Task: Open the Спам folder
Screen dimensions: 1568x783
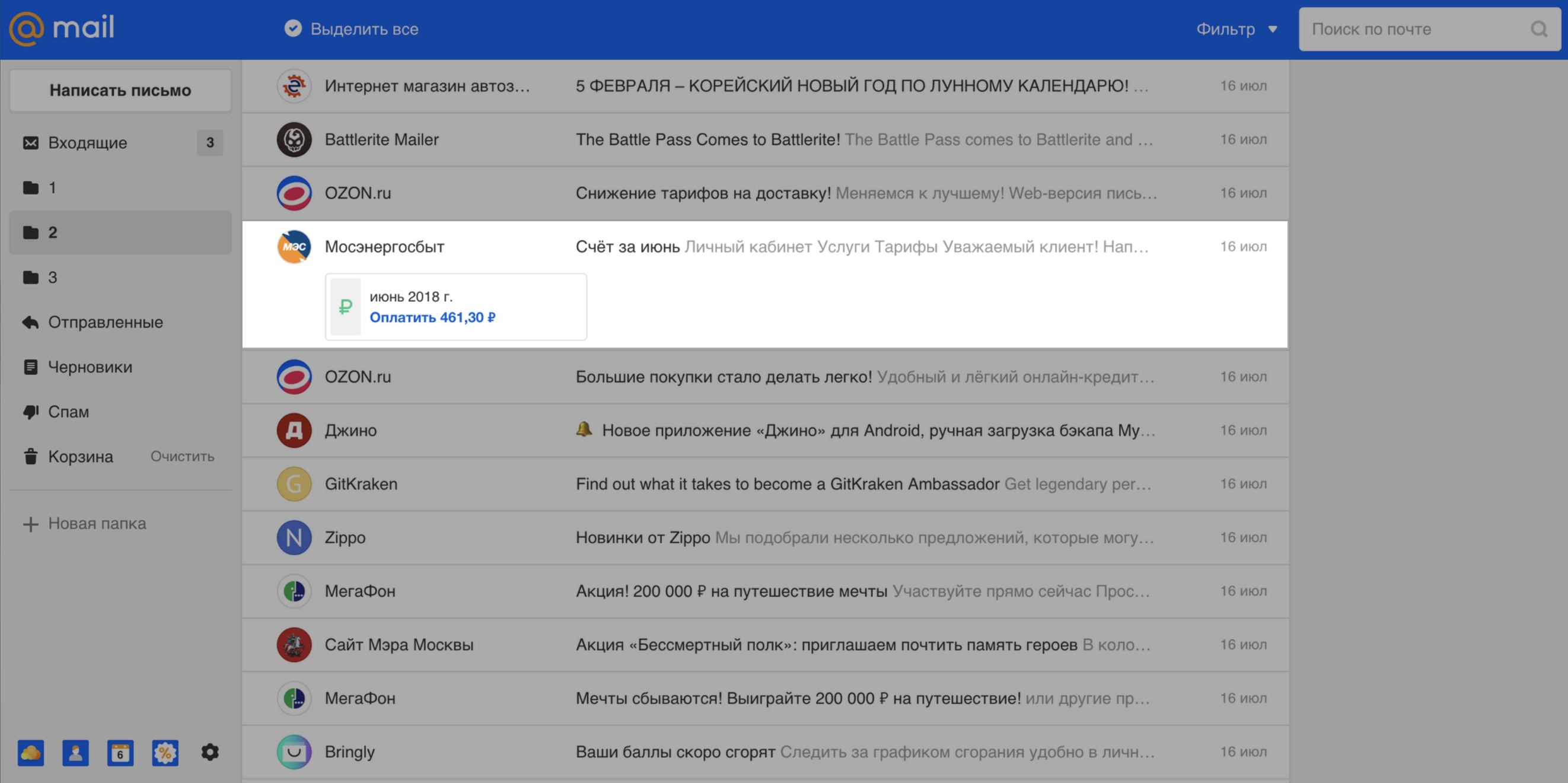Action: pos(120,412)
